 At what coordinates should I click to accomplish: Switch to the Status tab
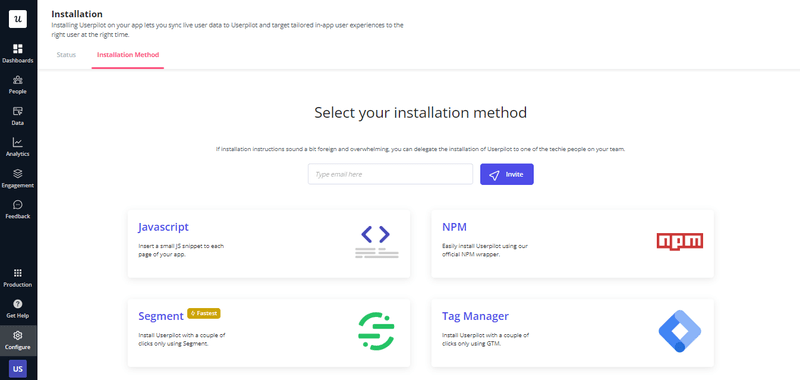tap(66, 55)
